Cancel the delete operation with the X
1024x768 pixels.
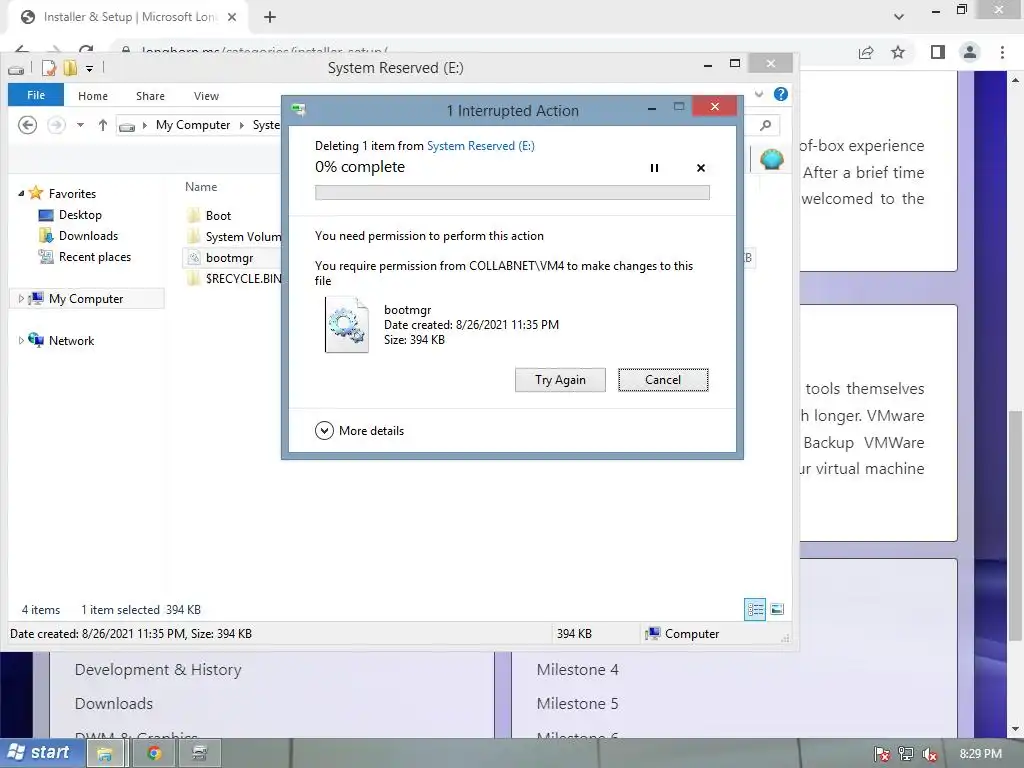click(x=701, y=168)
